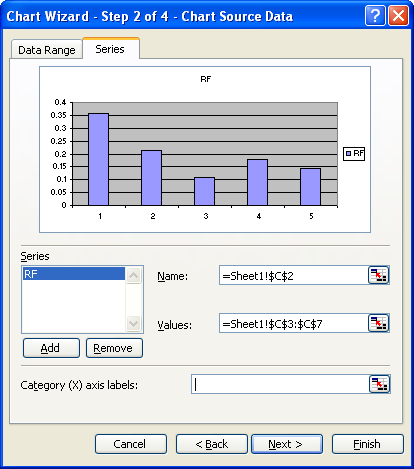Click Category axis labels range selector icon
This screenshot has height=469, width=414.
[x=379, y=384]
